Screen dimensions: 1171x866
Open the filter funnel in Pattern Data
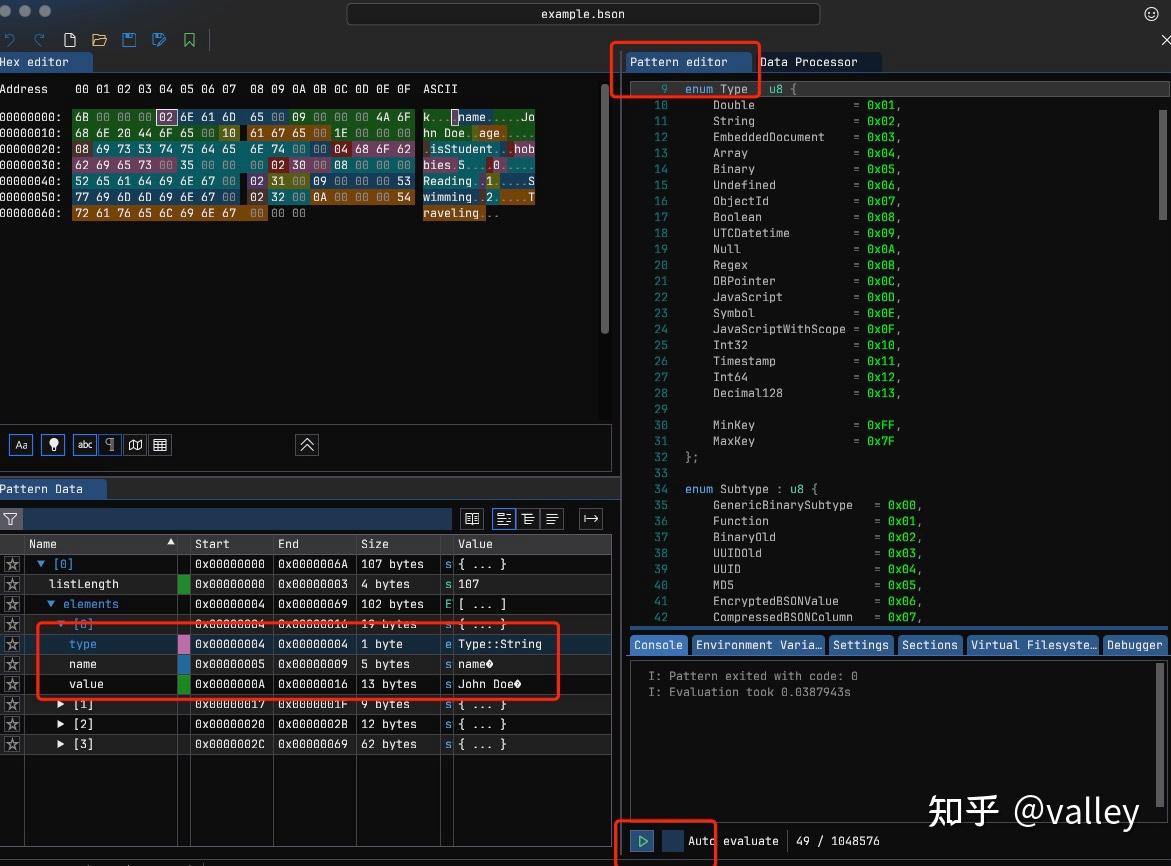pyautogui.click(x=11, y=519)
